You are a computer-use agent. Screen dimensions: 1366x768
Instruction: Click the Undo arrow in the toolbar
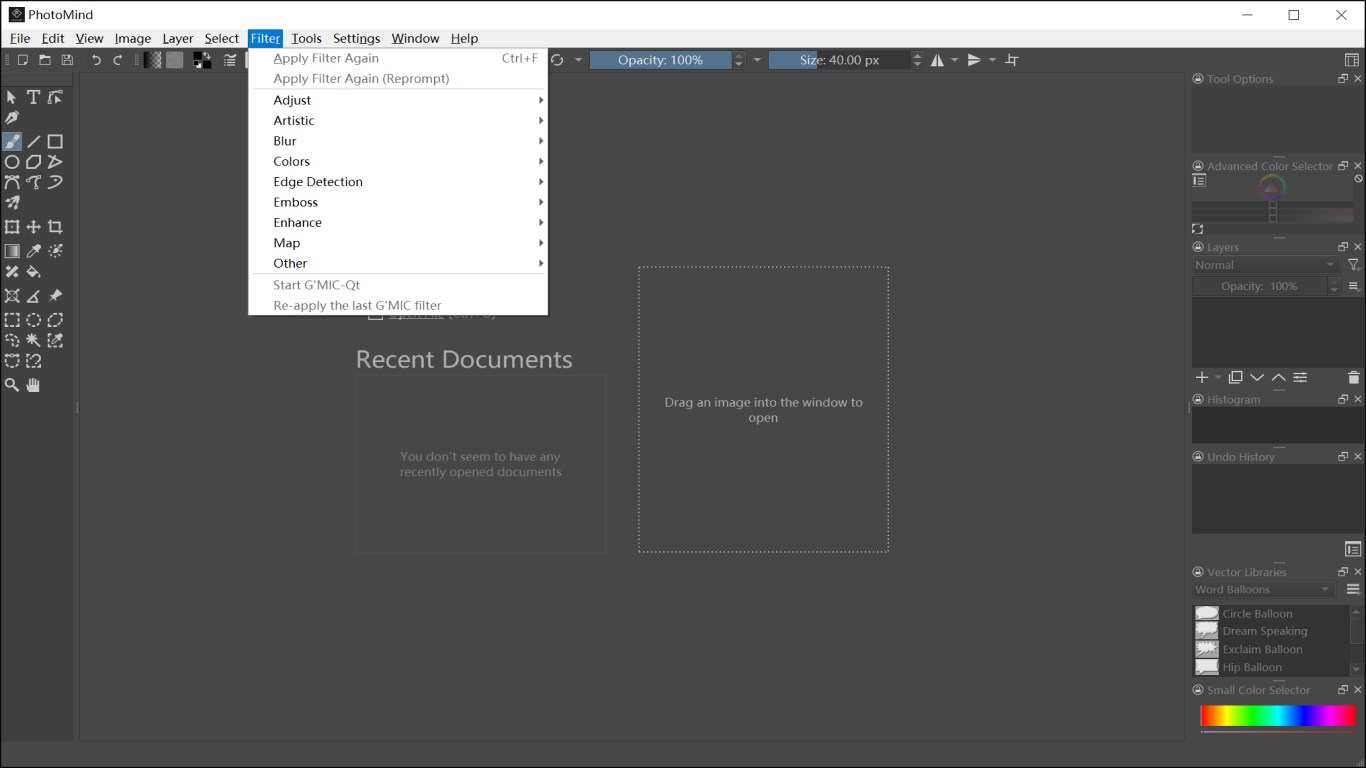pos(97,60)
